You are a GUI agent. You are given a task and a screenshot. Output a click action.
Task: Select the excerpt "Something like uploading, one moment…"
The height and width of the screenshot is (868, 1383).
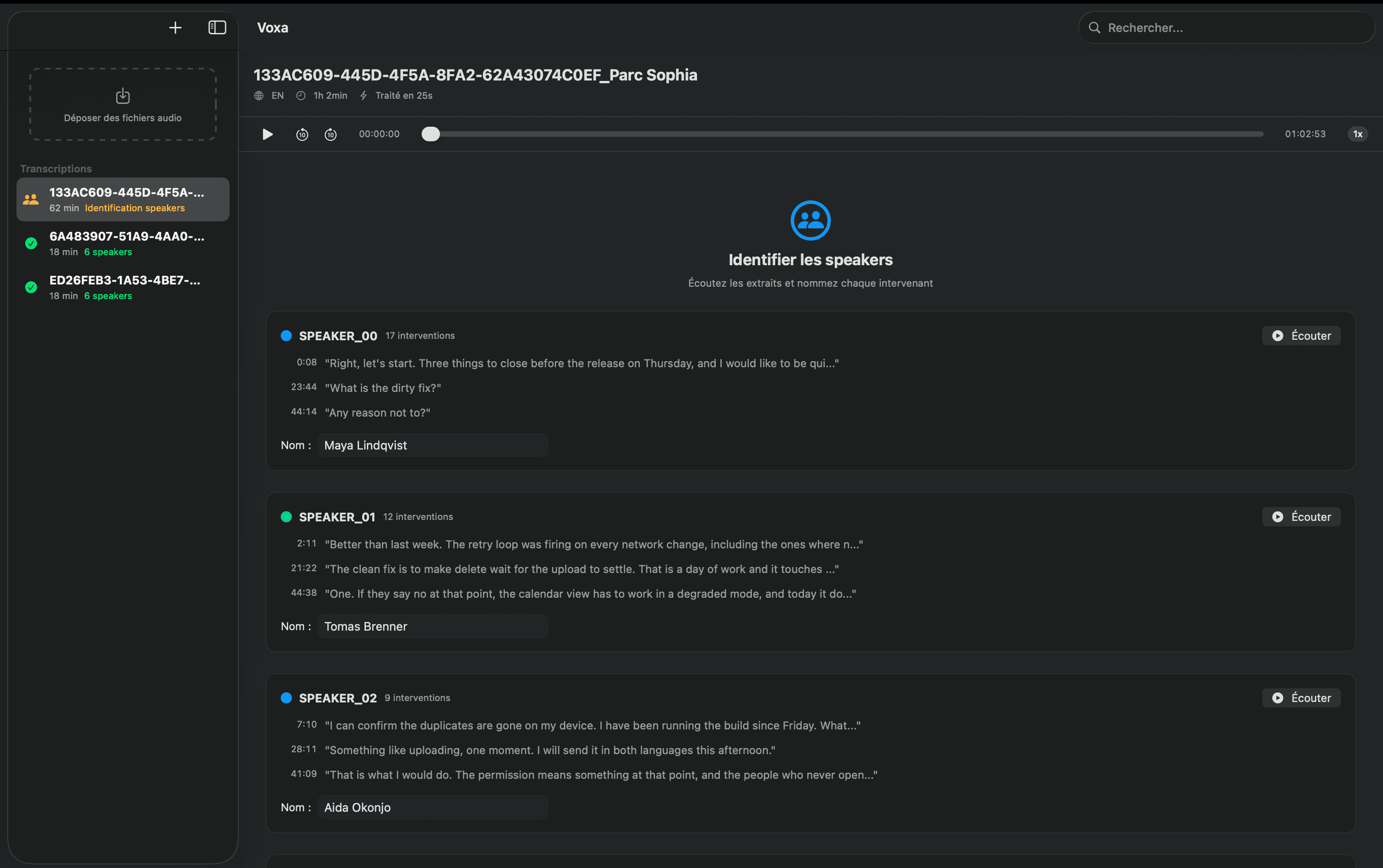550,750
